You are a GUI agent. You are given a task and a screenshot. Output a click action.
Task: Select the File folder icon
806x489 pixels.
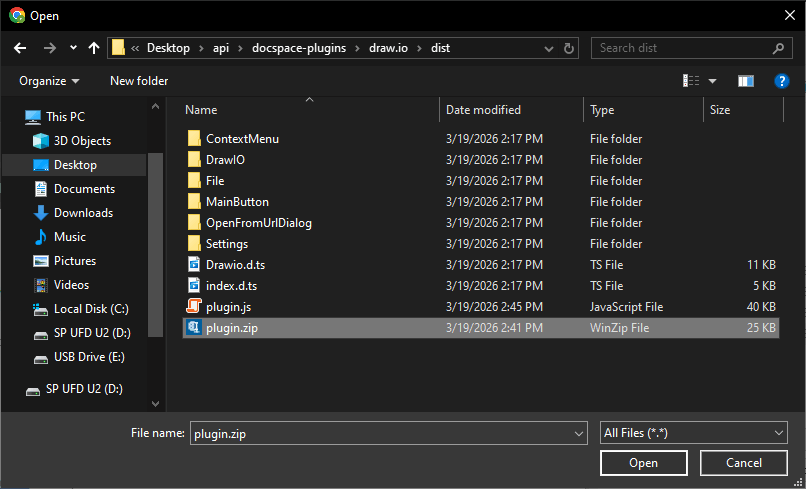click(x=194, y=180)
